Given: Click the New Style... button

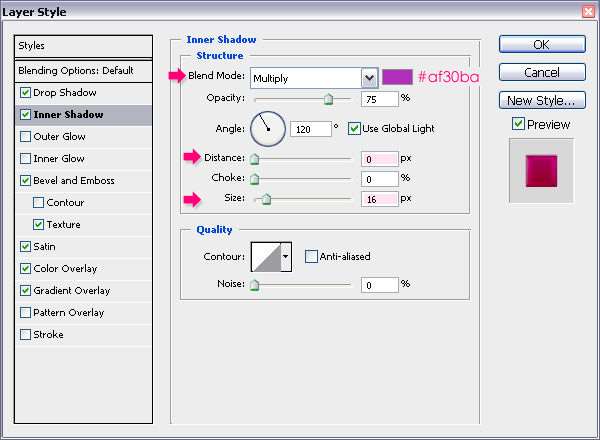Looking at the screenshot, I should (x=542, y=100).
